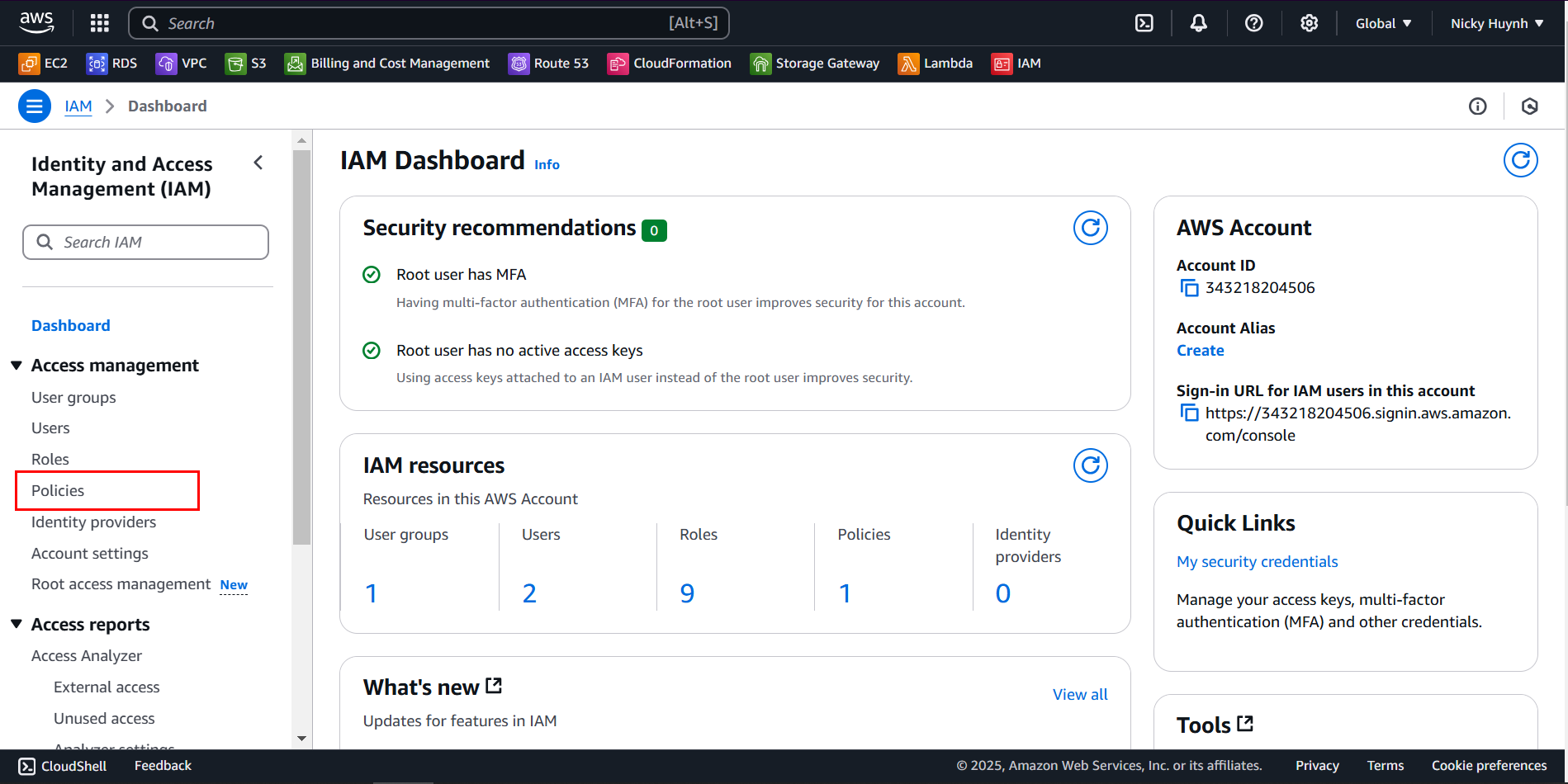Open the What's new external link icon
Screen dimensions: 1568x784
(x=494, y=686)
